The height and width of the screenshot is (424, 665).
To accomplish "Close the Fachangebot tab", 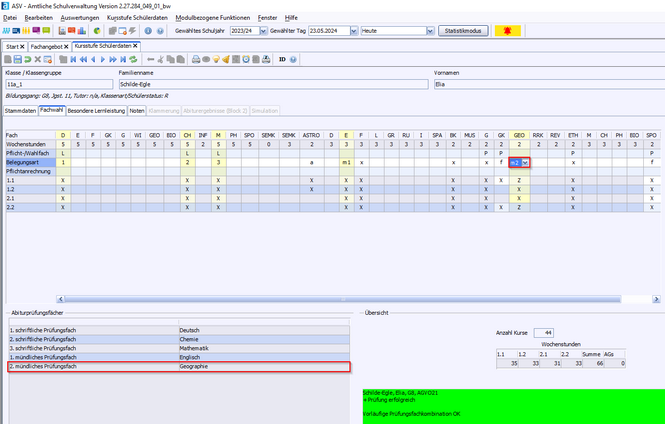I will pos(65,46).
